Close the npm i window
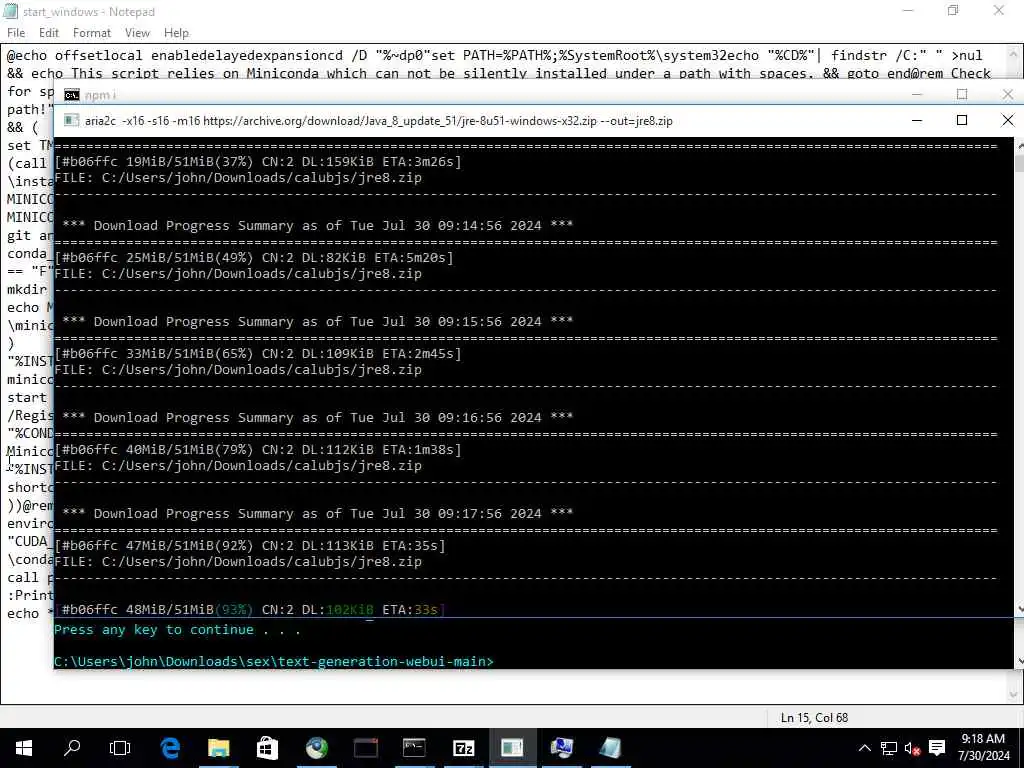Screen dimensions: 1024x768 tap(1008, 95)
